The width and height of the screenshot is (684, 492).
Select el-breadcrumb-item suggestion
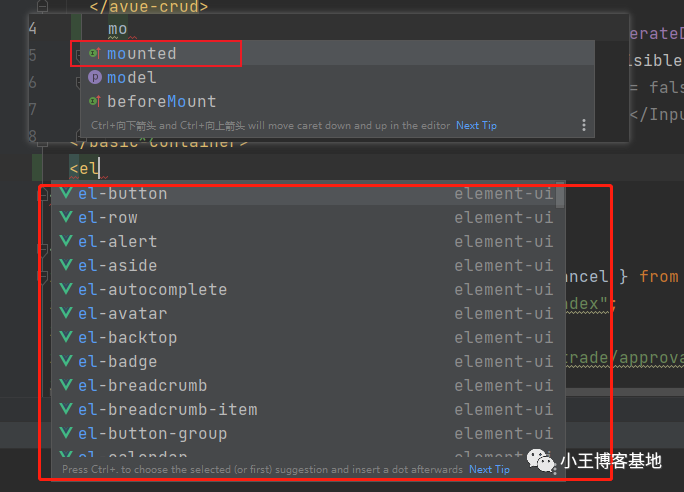[x=304, y=410]
